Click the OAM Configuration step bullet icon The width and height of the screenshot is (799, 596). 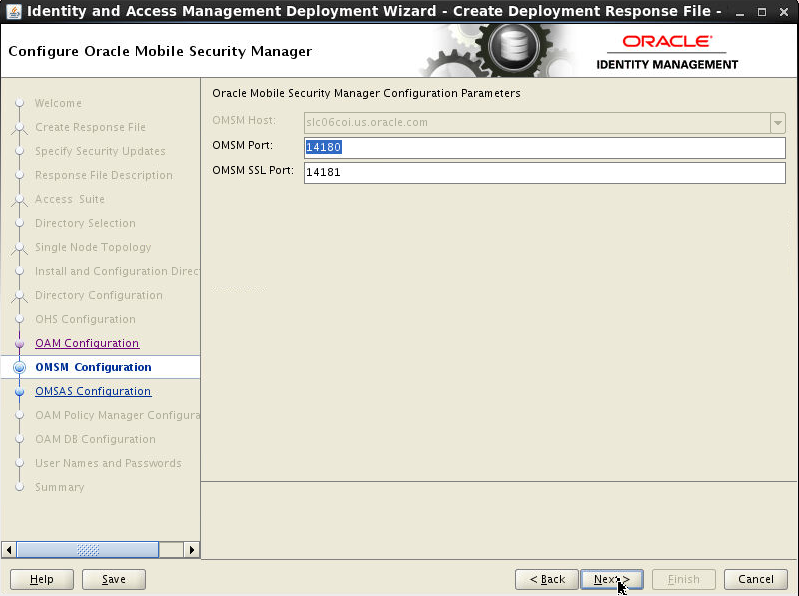[x=19, y=343]
